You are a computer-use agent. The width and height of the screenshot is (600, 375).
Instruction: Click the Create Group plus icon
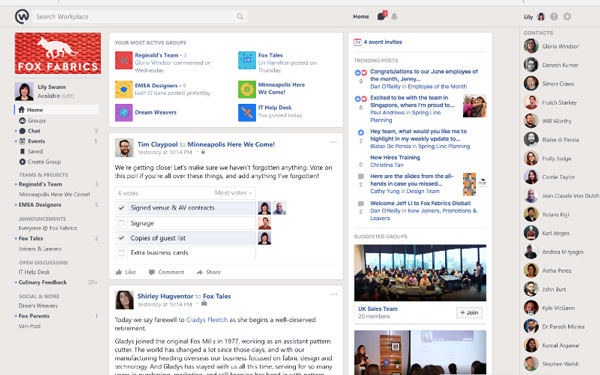point(22,162)
